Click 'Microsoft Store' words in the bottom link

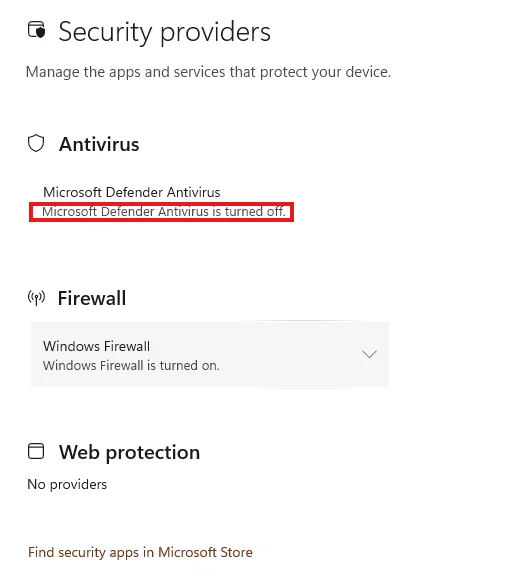coord(205,552)
